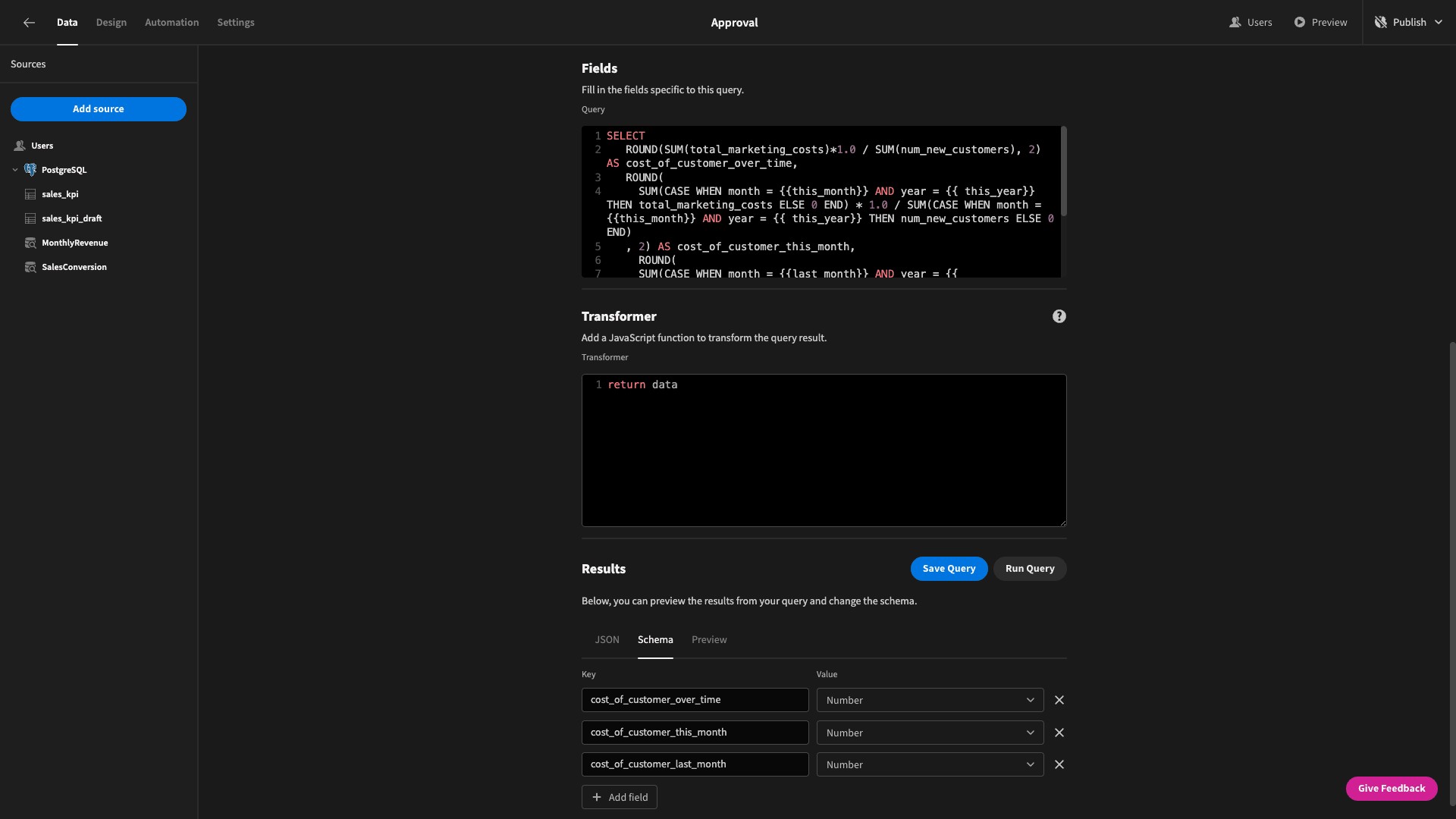
Task: Click the Run Query button
Action: coord(1030,569)
